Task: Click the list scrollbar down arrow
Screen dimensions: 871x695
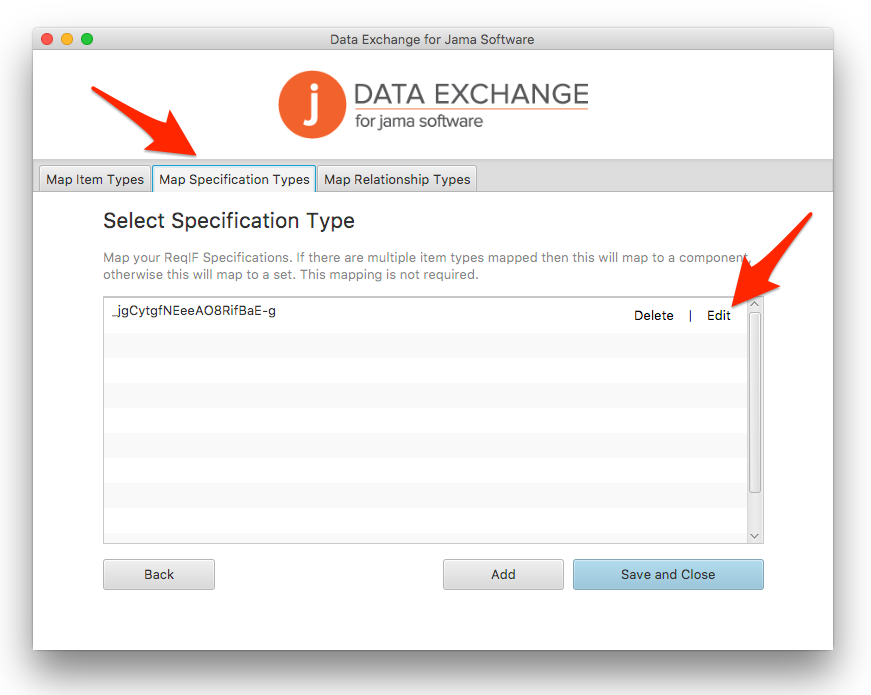Action: point(754,536)
